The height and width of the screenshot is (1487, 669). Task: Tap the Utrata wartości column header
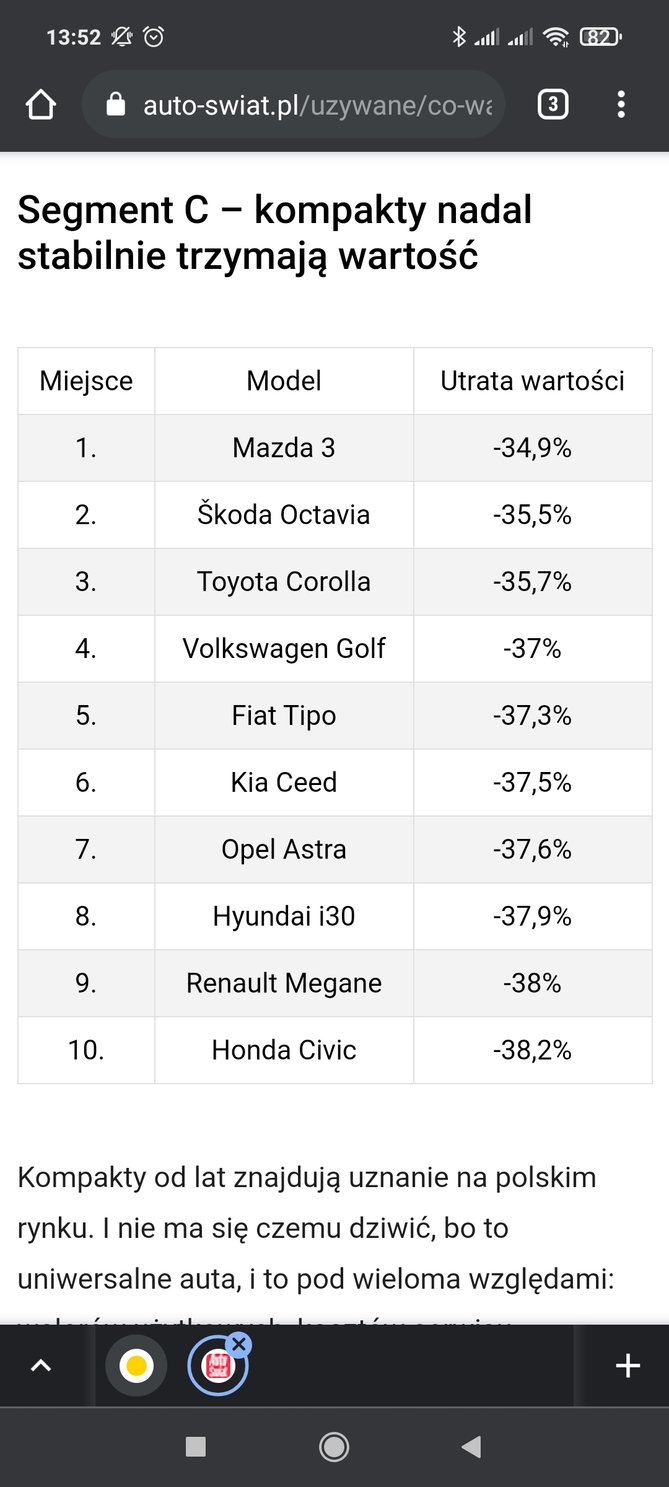pos(533,381)
